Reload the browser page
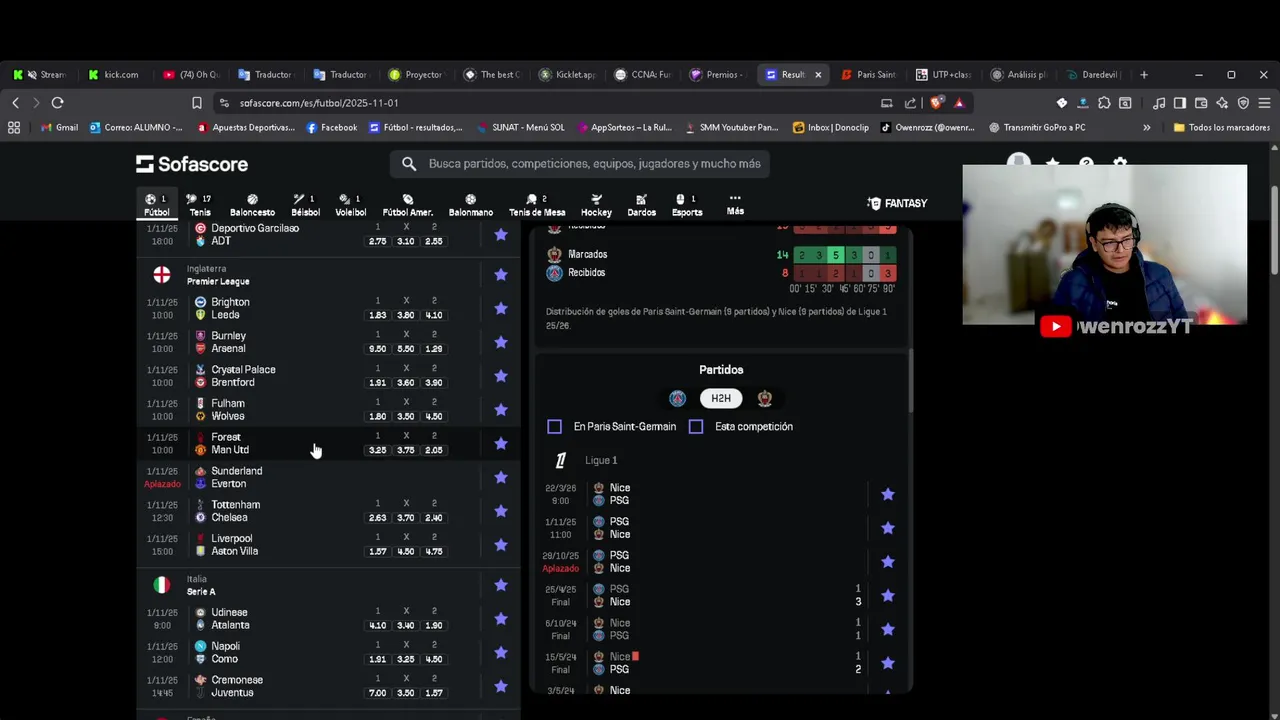The height and width of the screenshot is (720, 1280). click(x=57, y=103)
